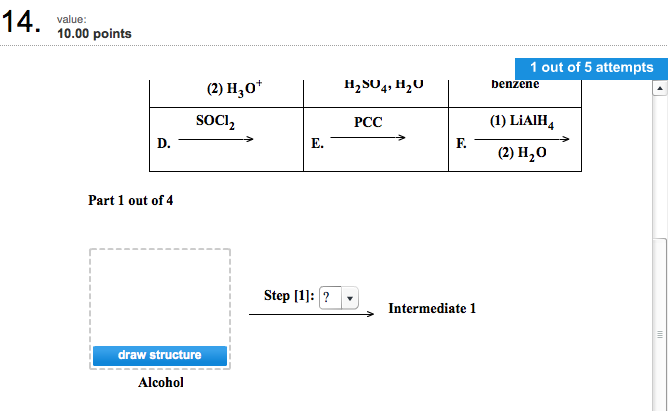
Task: Open the Step [1] reagent dropdown
Action: (339, 297)
